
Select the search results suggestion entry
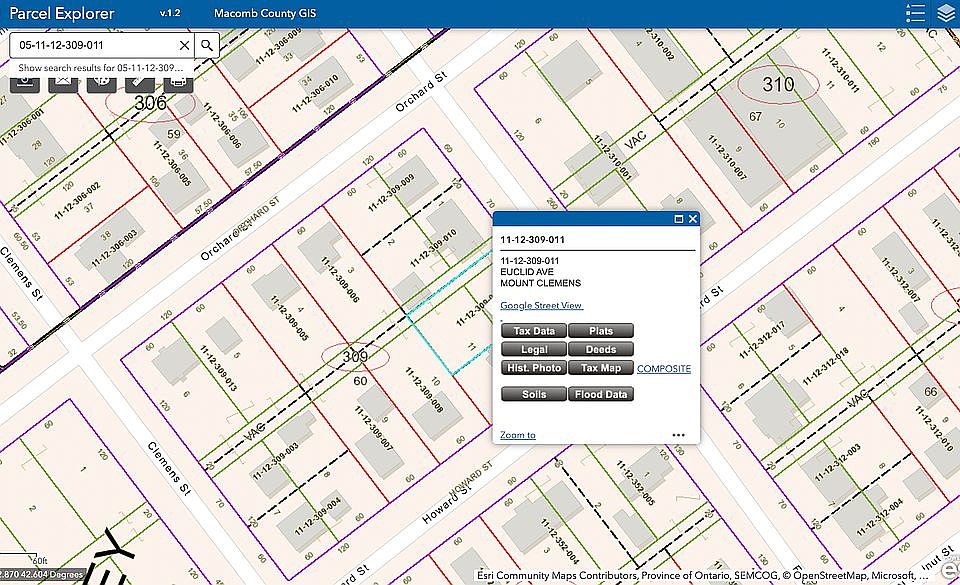pos(101,68)
